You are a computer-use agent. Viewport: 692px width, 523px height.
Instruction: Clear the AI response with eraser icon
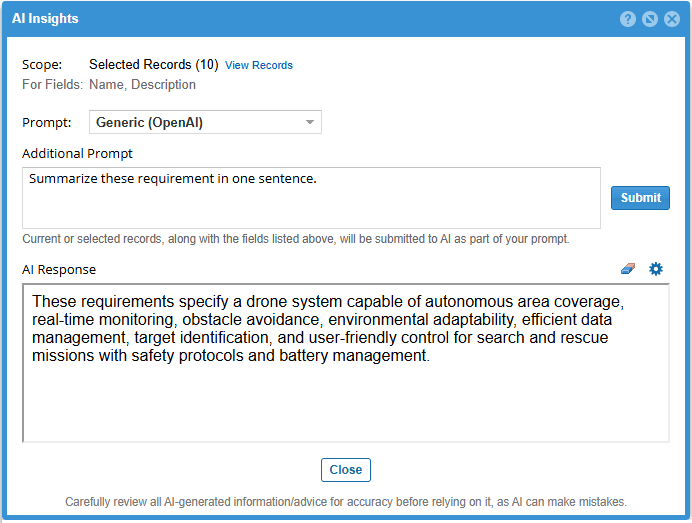(628, 269)
